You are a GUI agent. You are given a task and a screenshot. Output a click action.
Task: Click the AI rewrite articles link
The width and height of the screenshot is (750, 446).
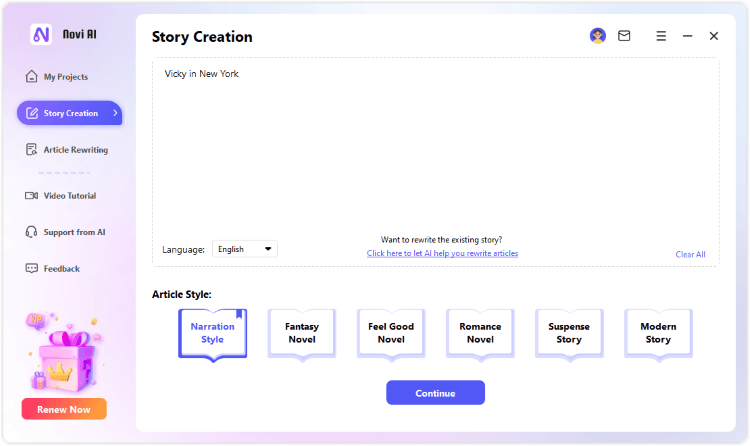pos(442,253)
